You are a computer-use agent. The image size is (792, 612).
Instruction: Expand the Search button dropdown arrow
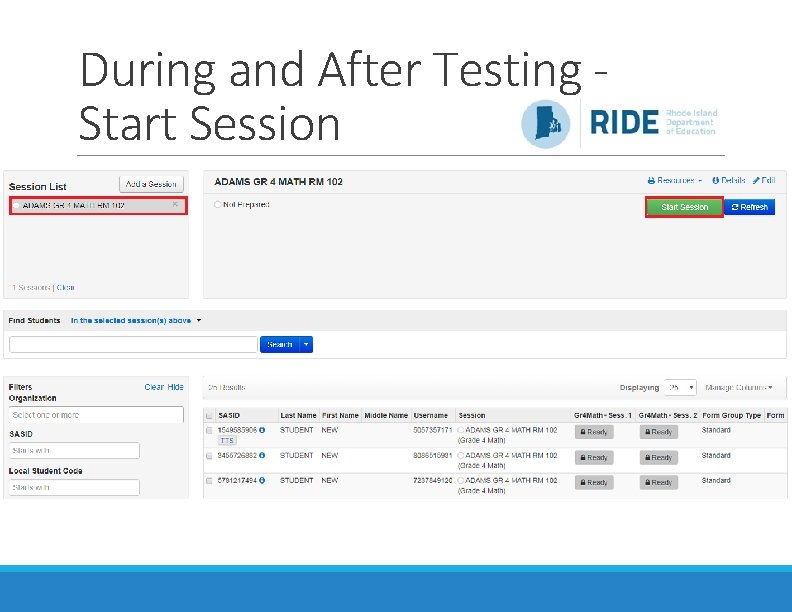[307, 344]
